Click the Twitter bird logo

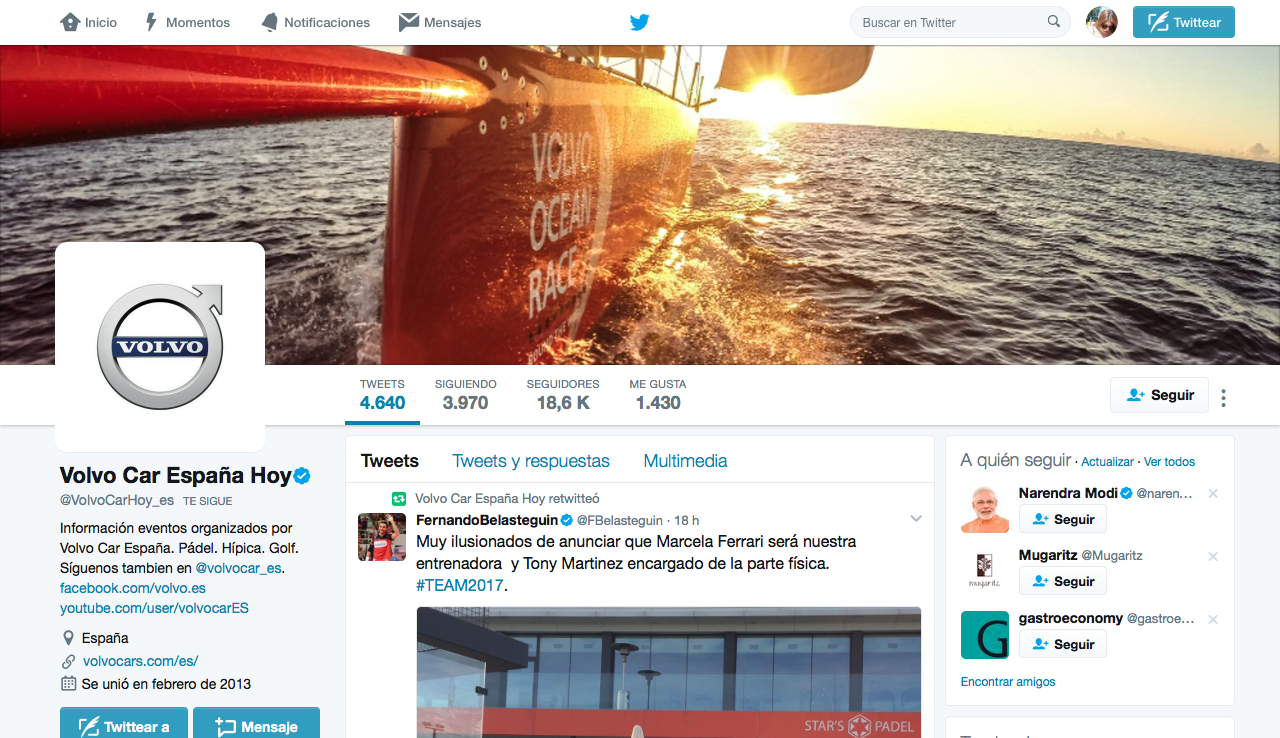click(640, 22)
